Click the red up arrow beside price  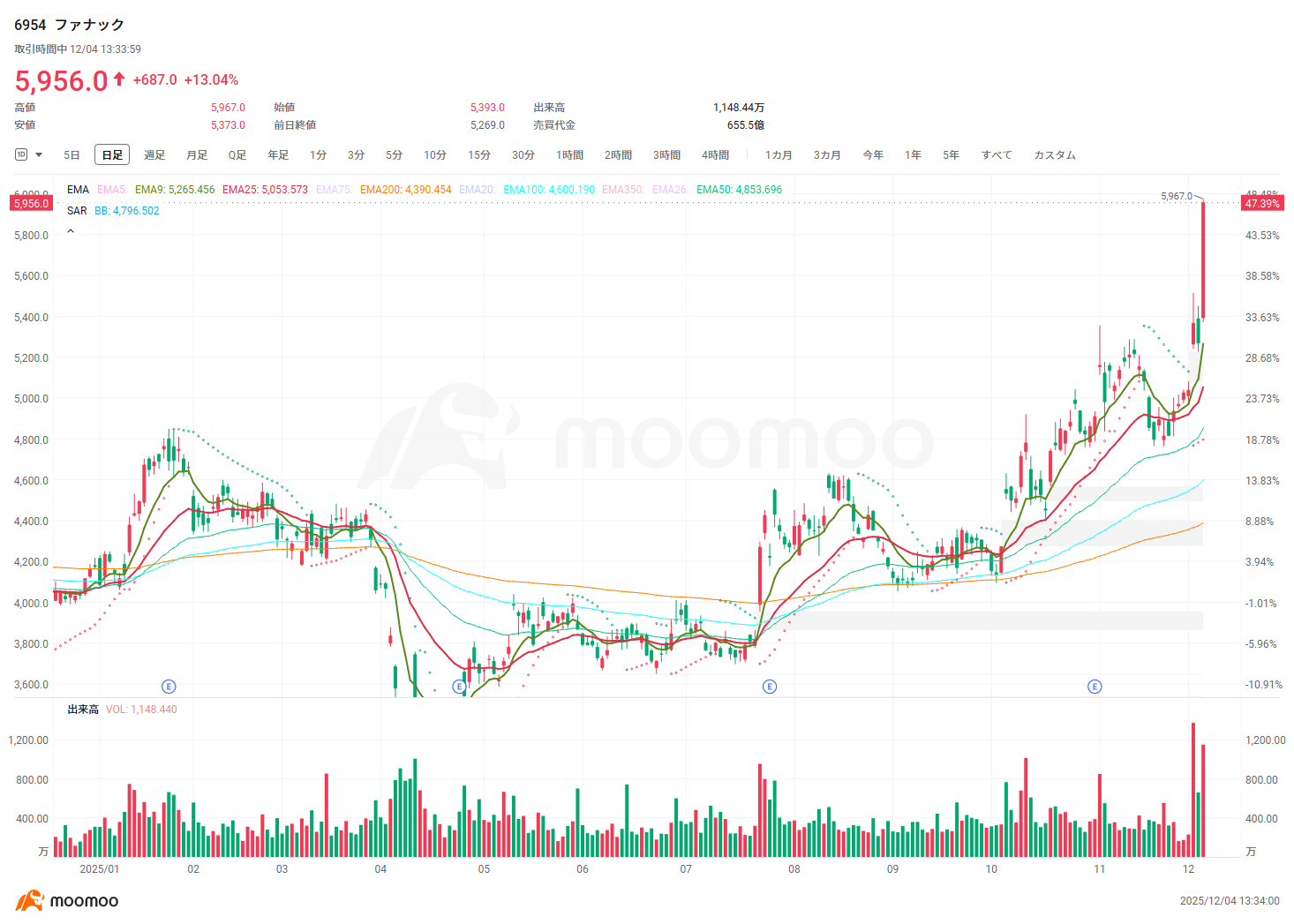119,79
